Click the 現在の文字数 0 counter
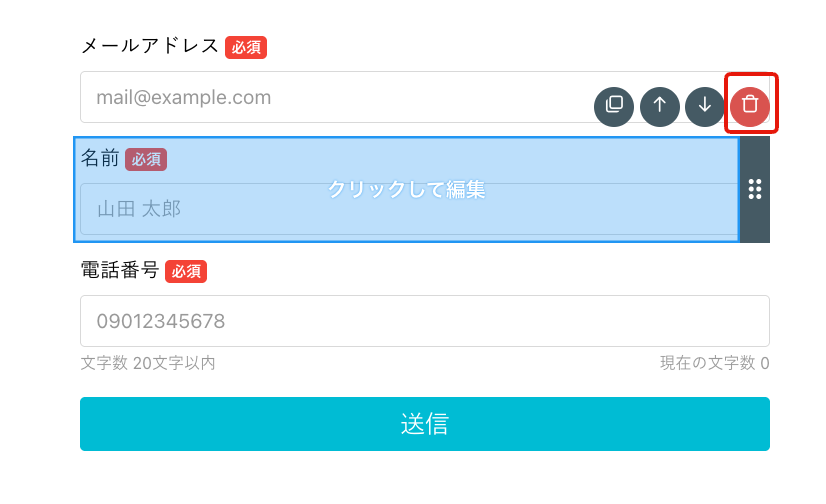The width and height of the screenshot is (826, 504). [x=714, y=363]
